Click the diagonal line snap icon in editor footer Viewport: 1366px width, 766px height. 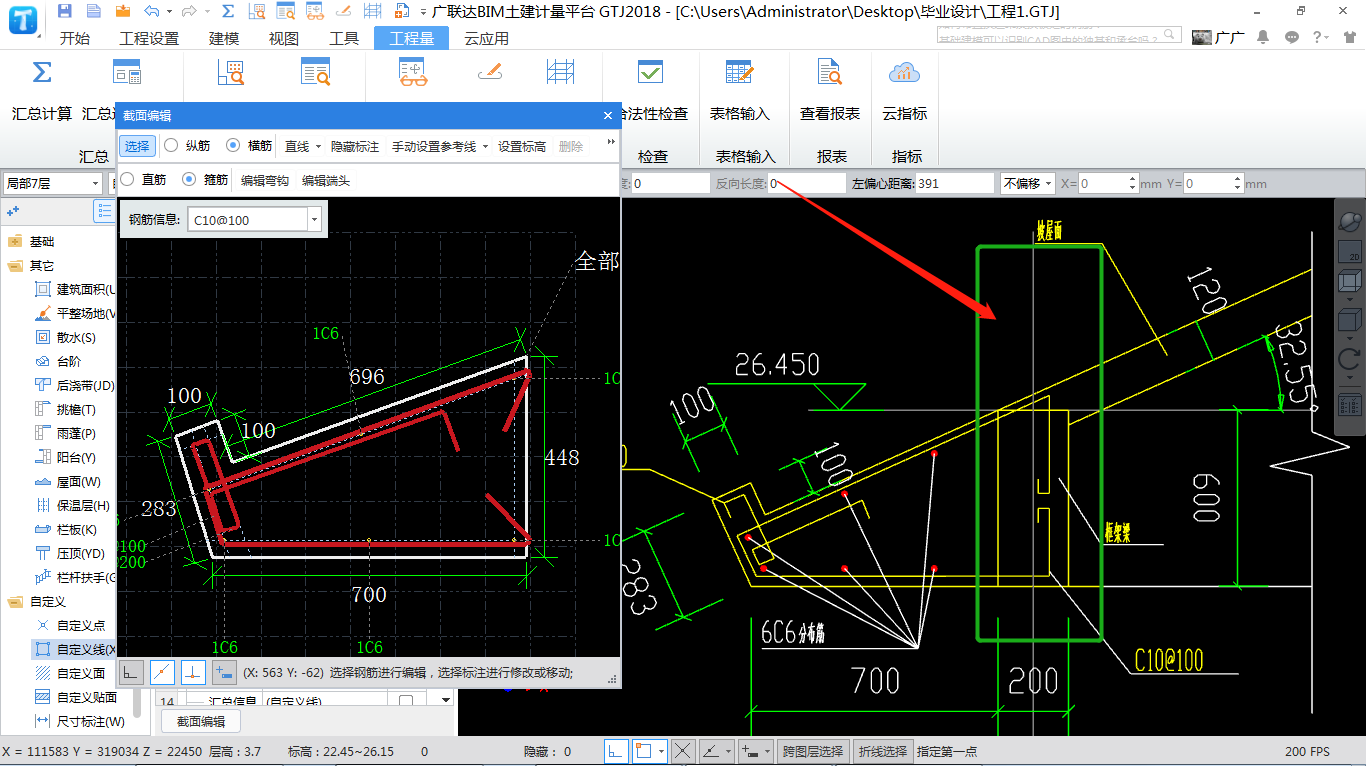coord(162,673)
